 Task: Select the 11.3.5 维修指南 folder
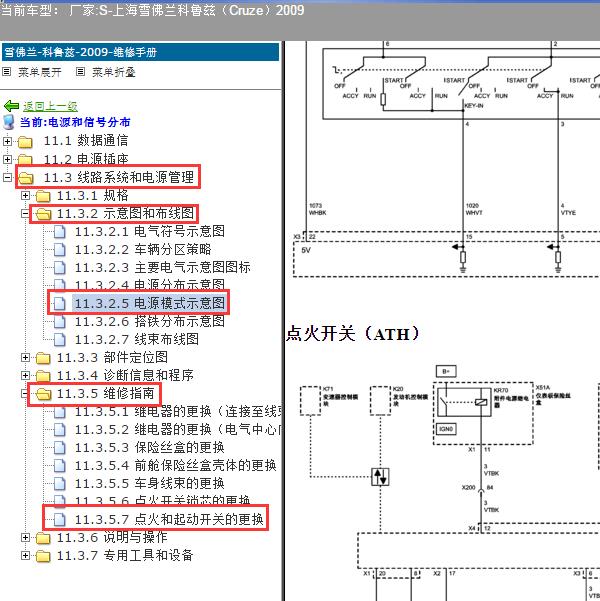coord(106,393)
